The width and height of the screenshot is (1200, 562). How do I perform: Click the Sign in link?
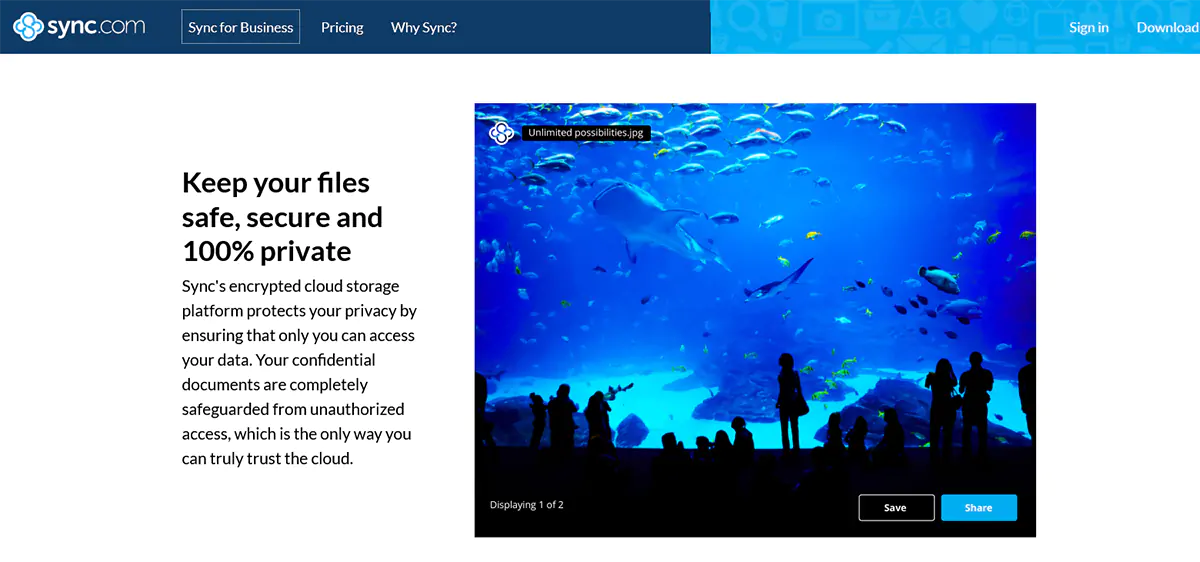click(1088, 27)
